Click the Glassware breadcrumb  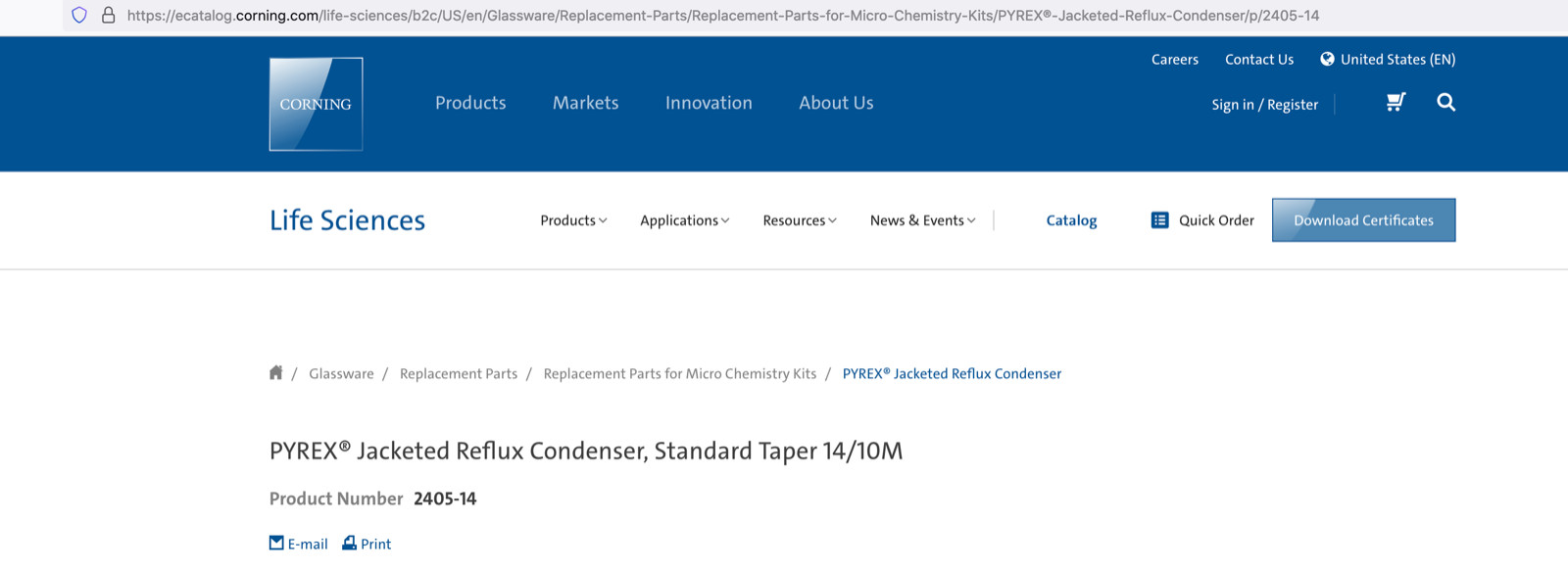341,373
